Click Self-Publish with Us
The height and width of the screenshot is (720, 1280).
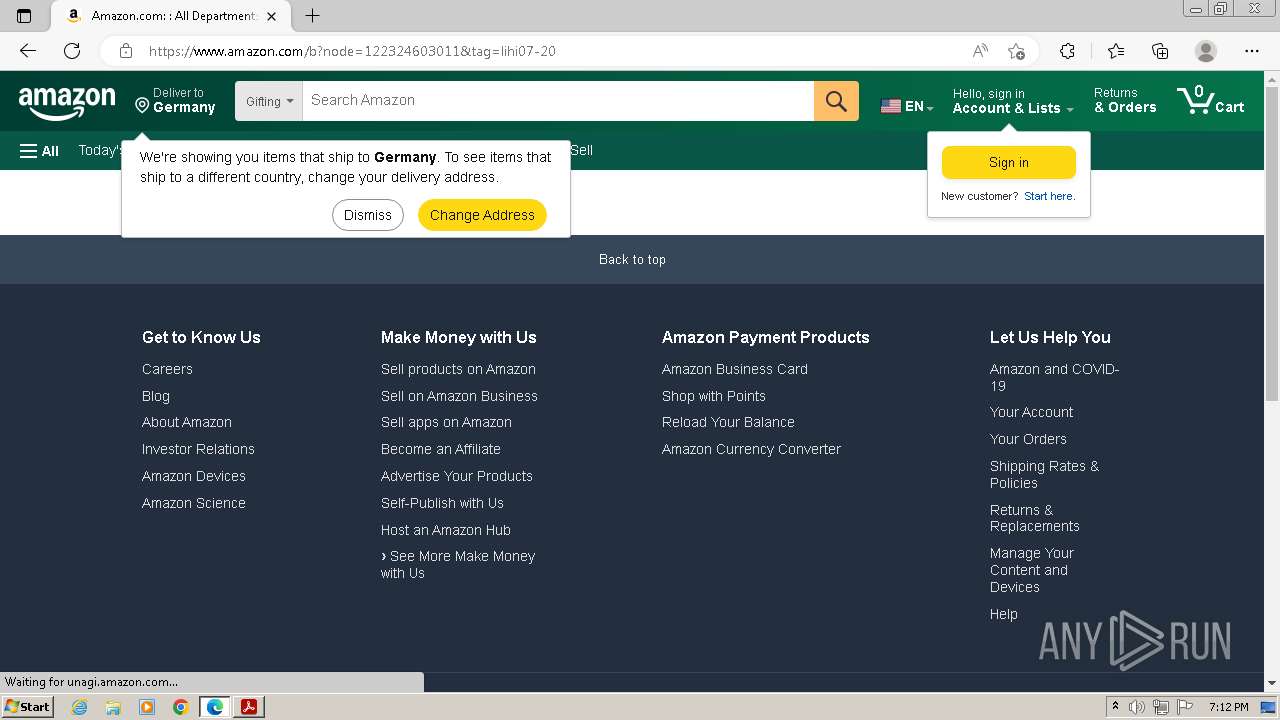(x=442, y=503)
